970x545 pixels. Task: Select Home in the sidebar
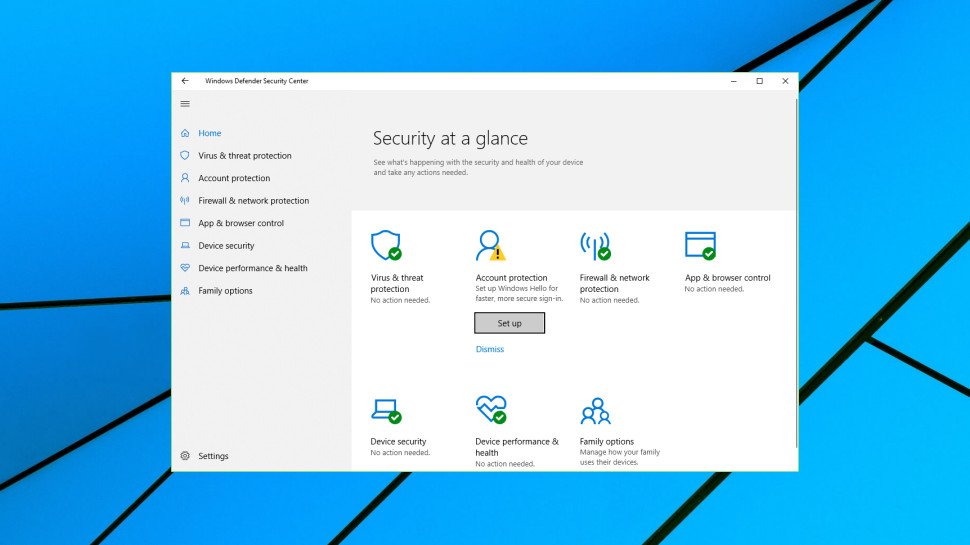pos(210,133)
